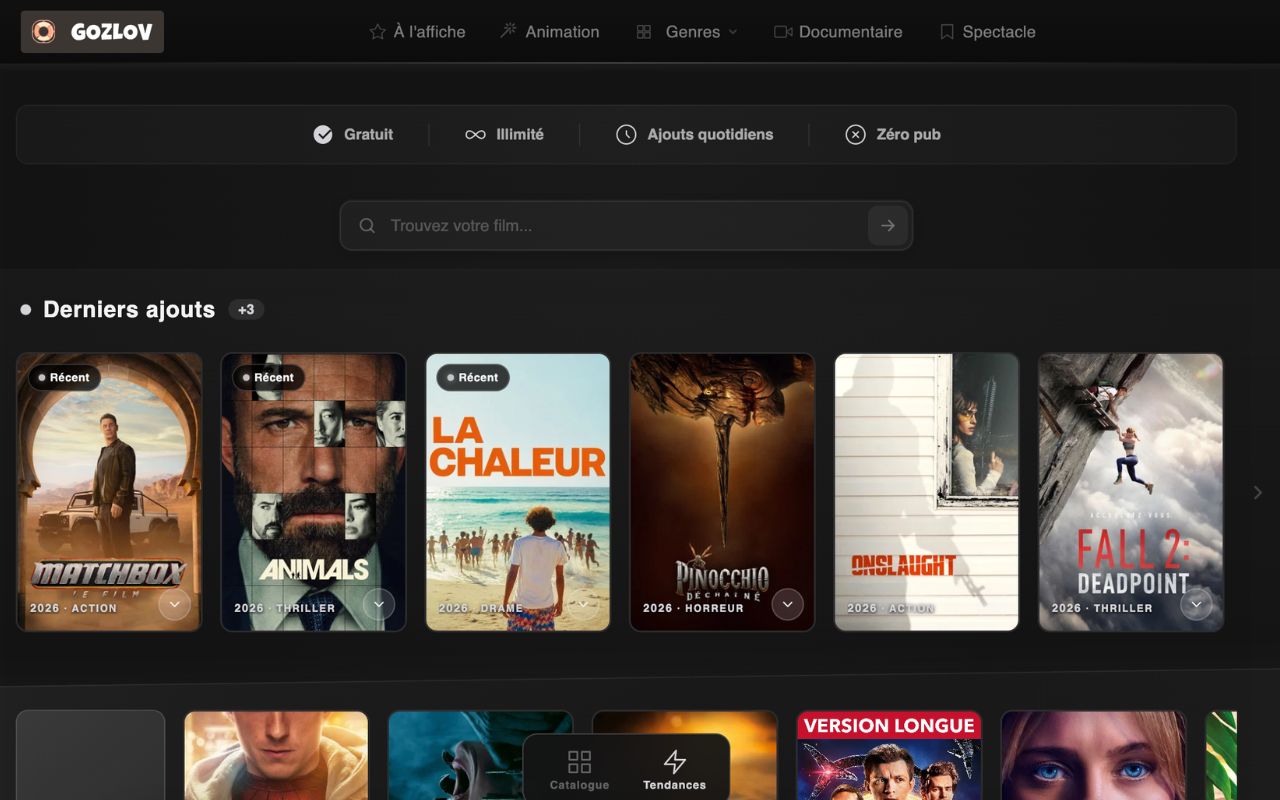
Task: Go to the À l'affiche section
Action: click(x=417, y=32)
